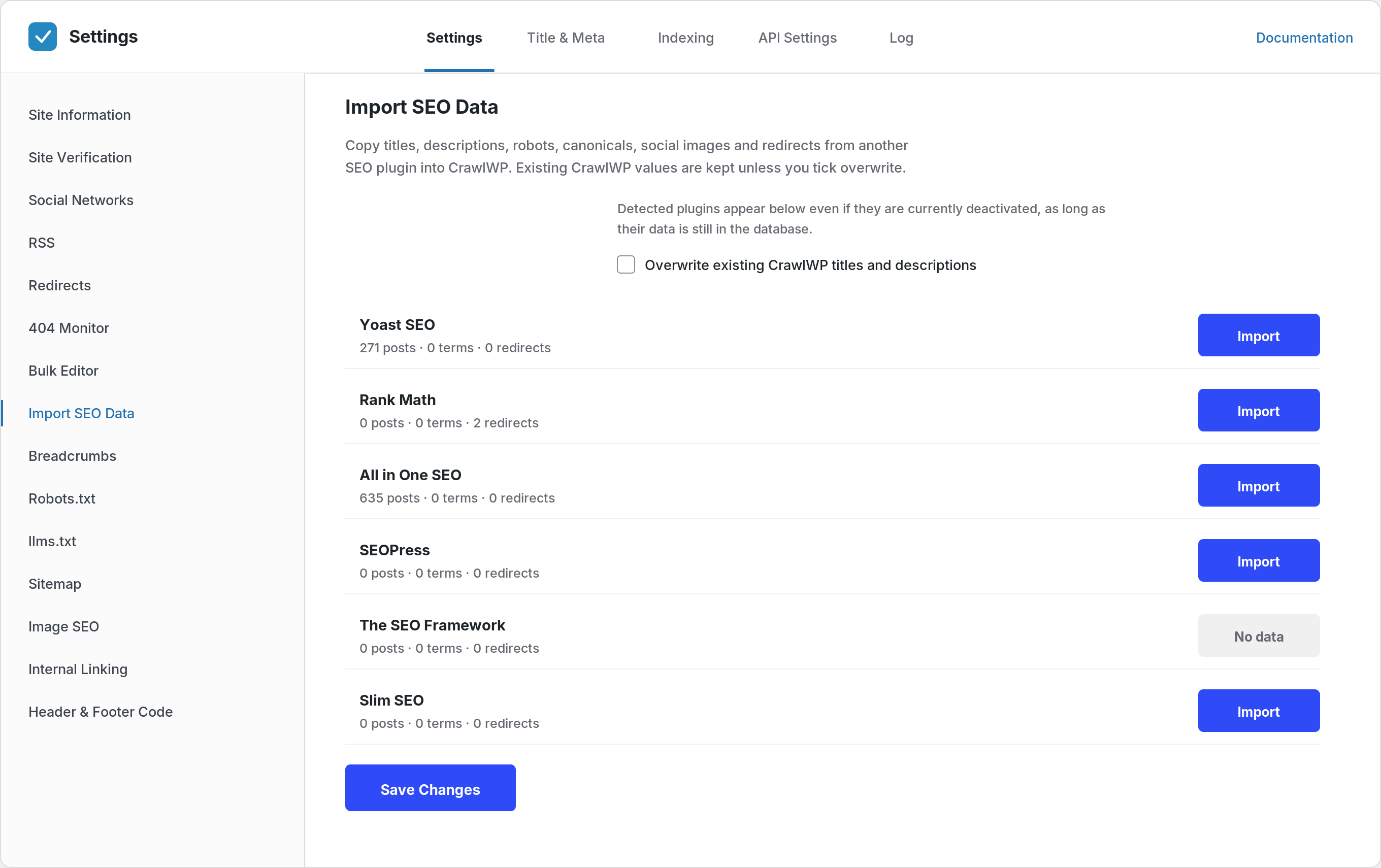Click the Settings title beside the logo
1381x868 pixels.
point(103,37)
